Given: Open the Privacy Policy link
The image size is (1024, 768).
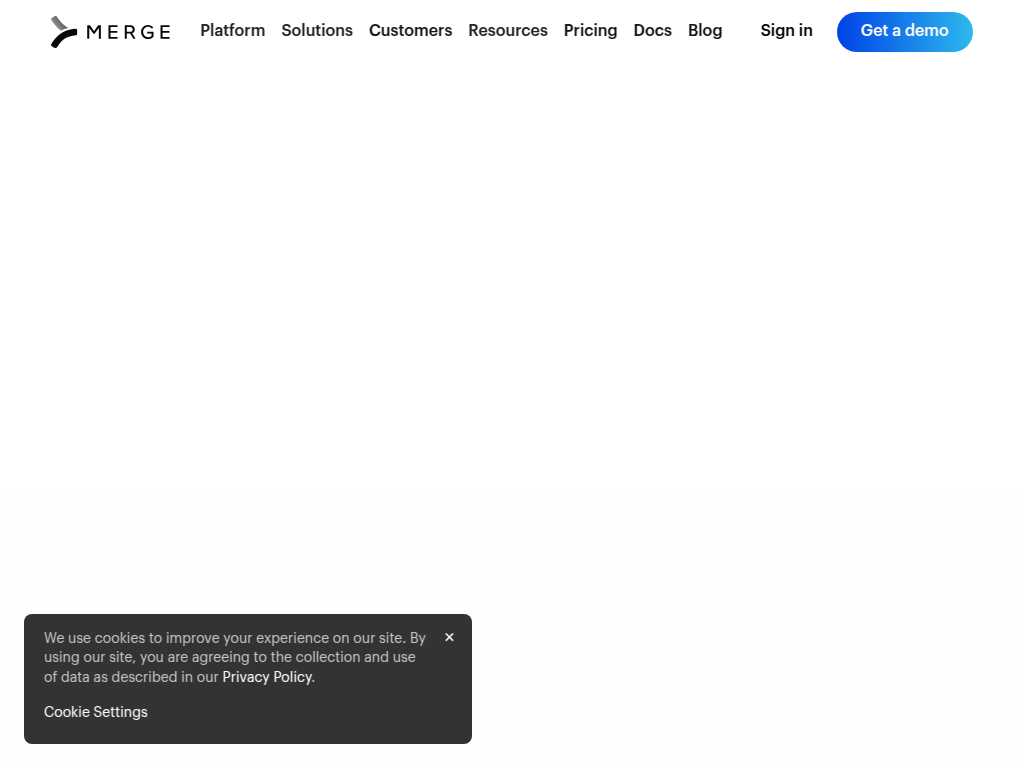Looking at the screenshot, I should point(268,677).
